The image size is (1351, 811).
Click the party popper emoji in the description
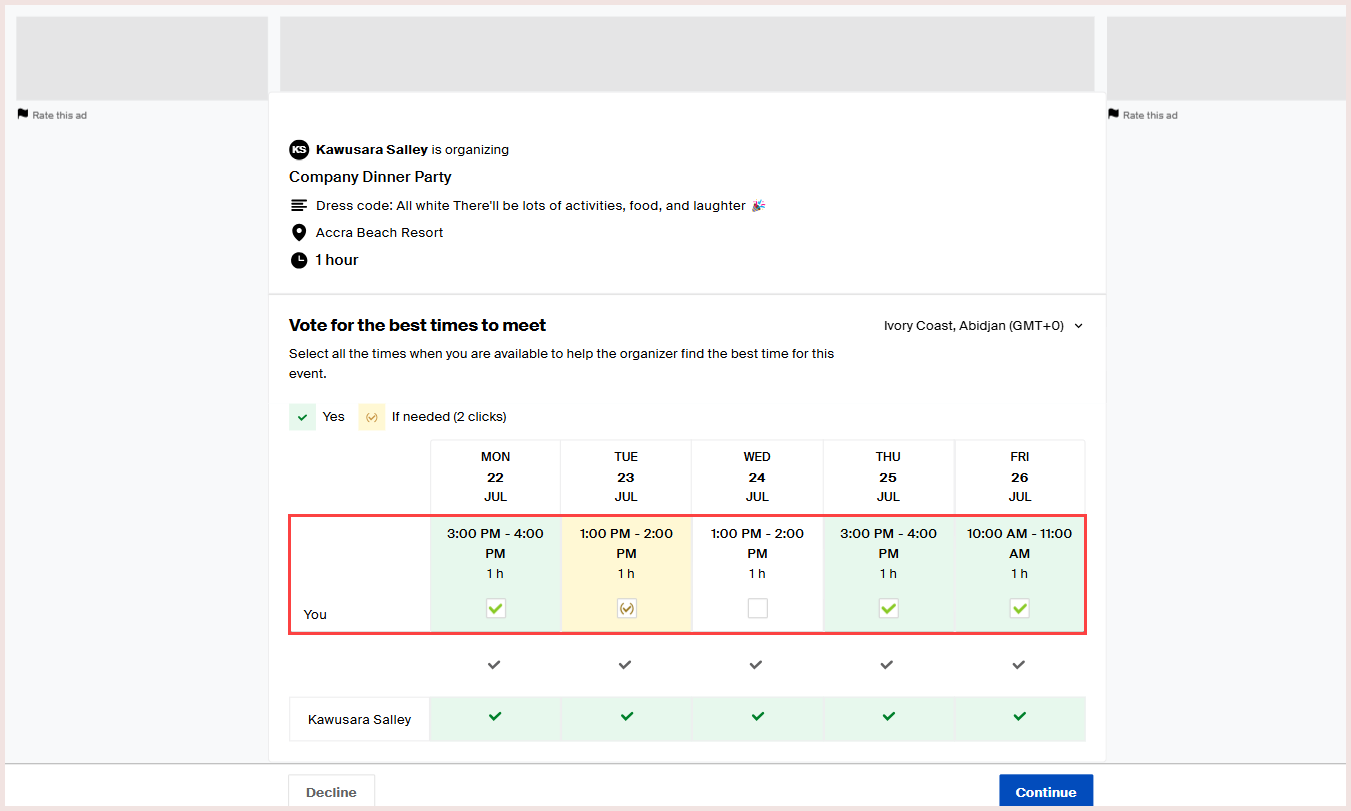[758, 206]
